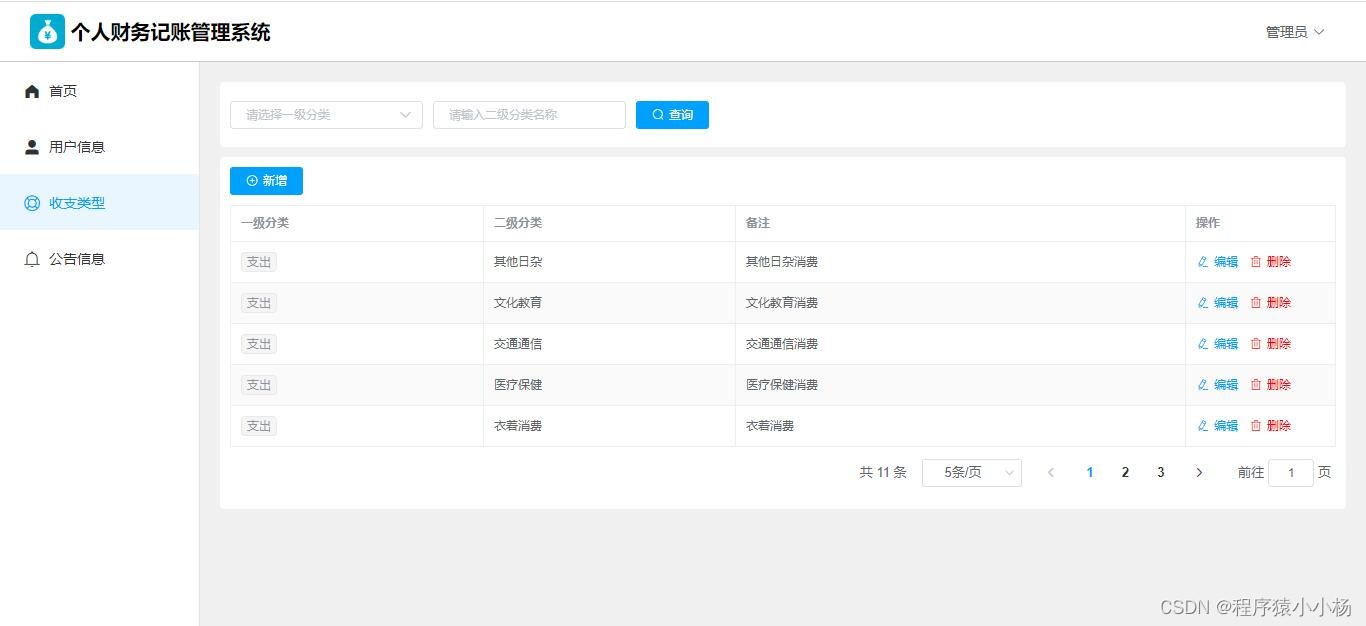Screen dimensions: 1366x626
Task: Click the 查询 search button
Action: click(672, 115)
